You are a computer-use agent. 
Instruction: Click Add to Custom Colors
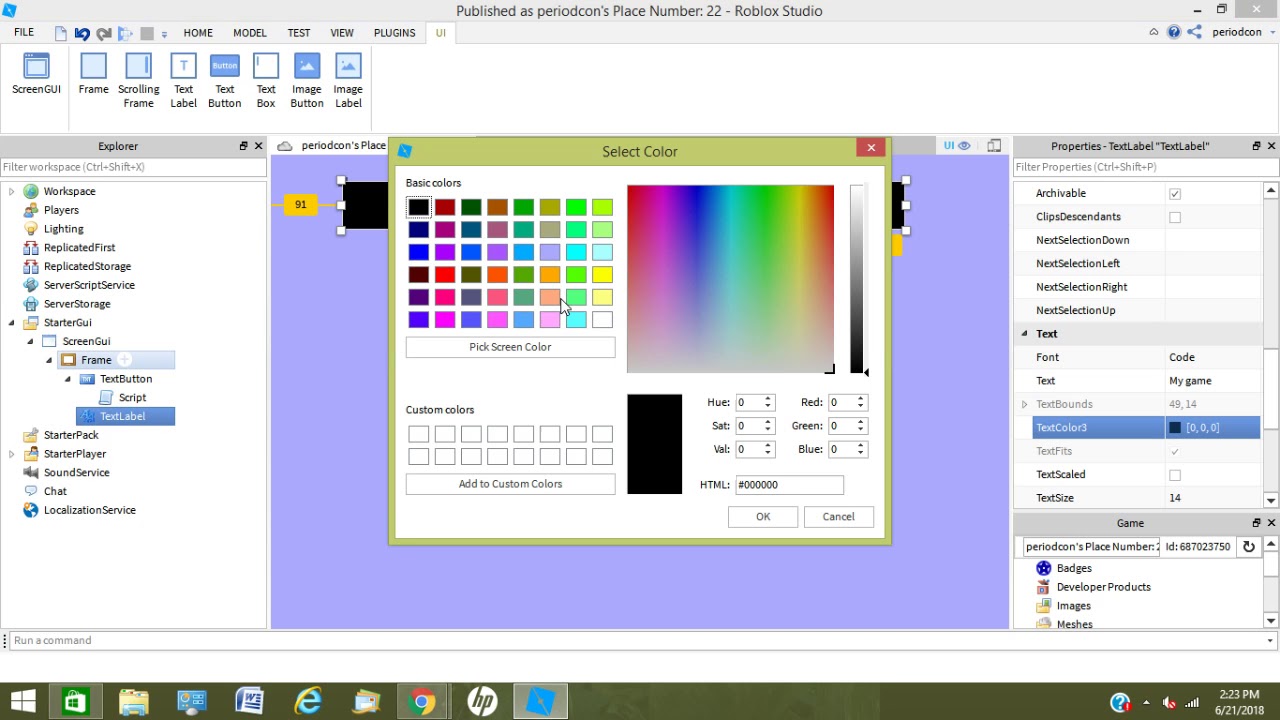coord(510,484)
